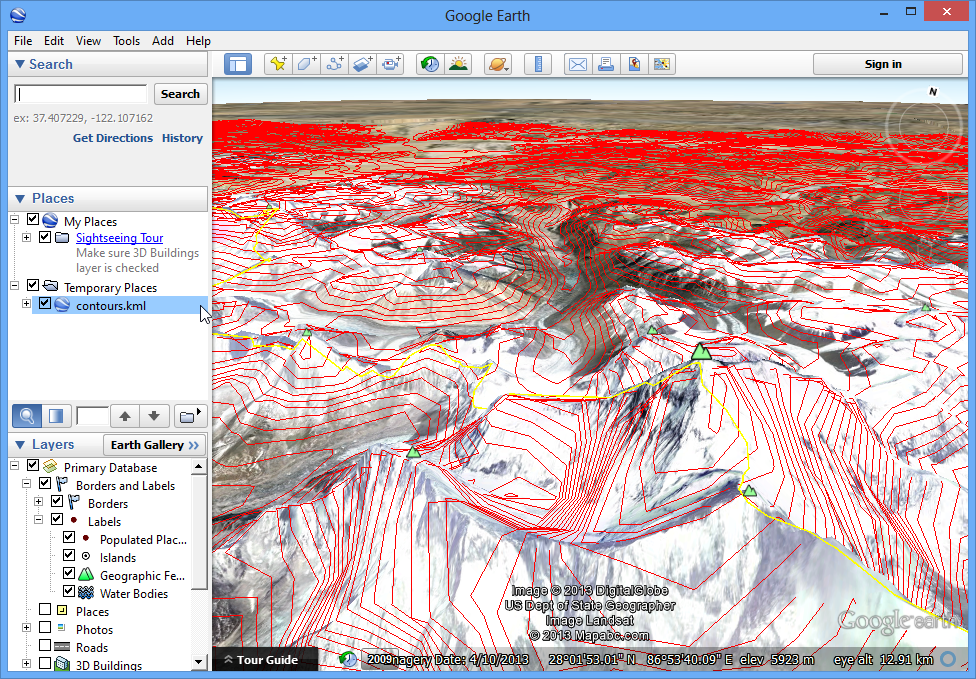The height and width of the screenshot is (679, 976).
Task: Collapse the Temporary Places node
Action: pyautogui.click(x=14, y=286)
